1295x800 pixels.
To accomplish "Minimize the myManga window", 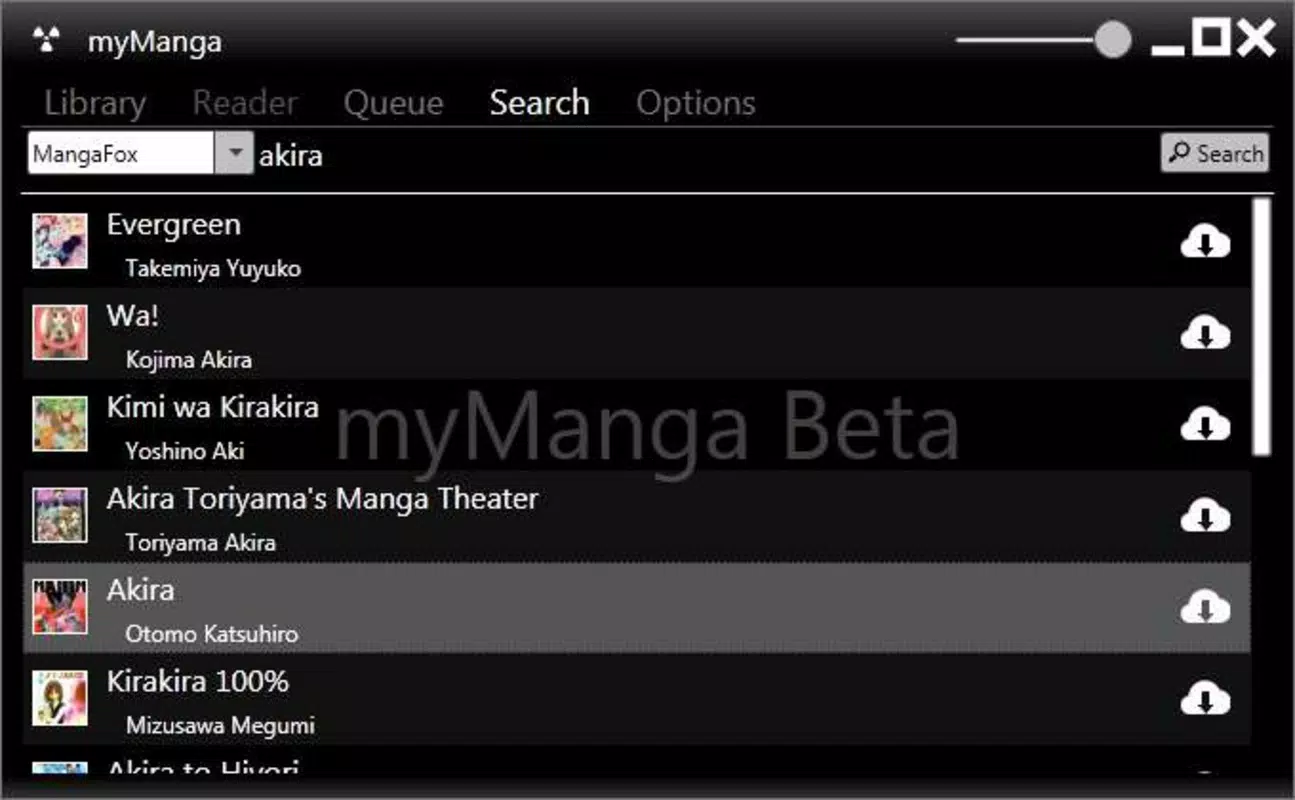I will 1167,48.
